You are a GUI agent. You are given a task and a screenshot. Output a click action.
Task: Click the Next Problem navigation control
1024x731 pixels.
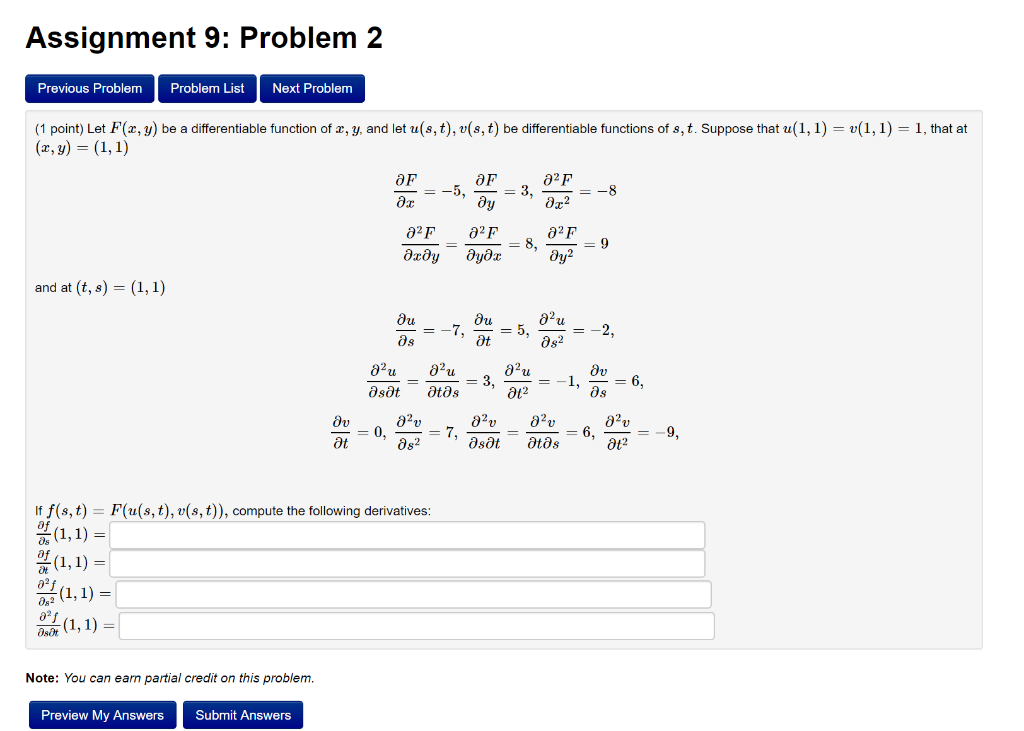(x=312, y=88)
